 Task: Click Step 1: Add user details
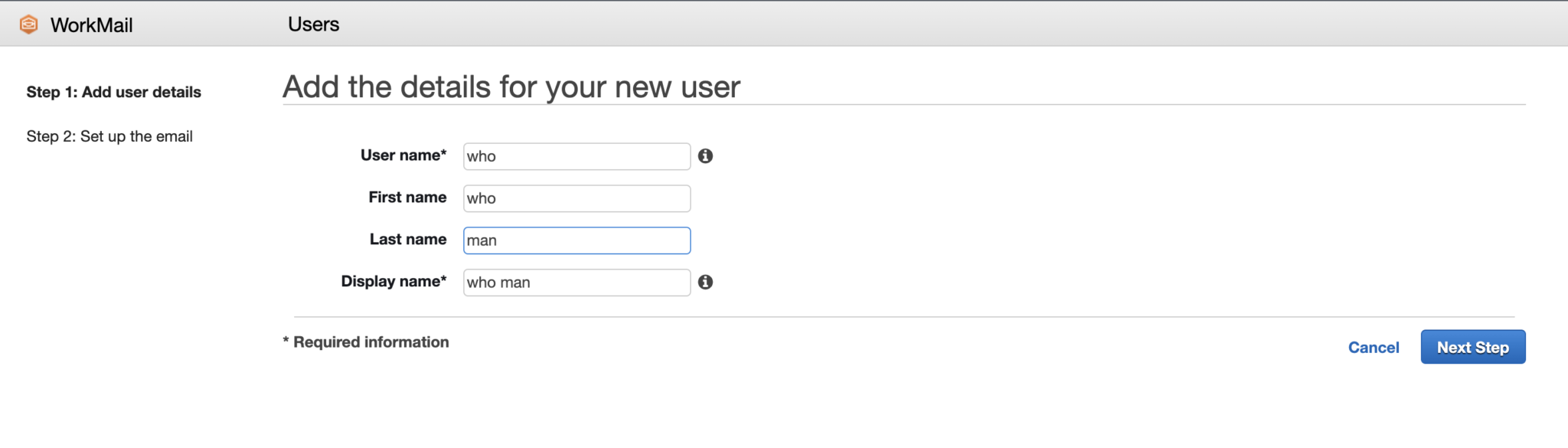[x=113, y=92]
